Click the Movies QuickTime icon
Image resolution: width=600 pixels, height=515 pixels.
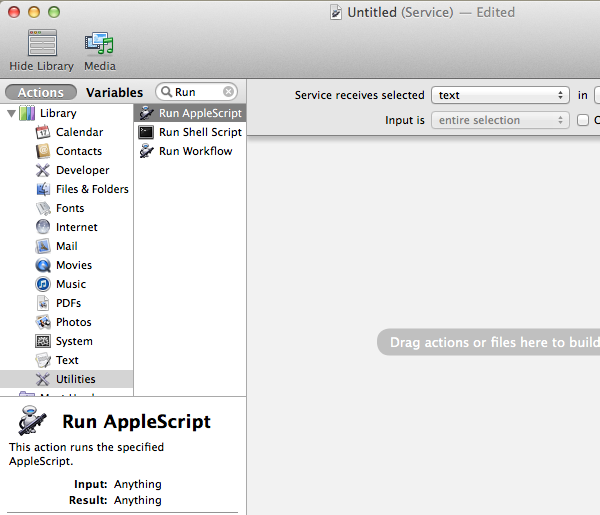(x=43, y=265)
